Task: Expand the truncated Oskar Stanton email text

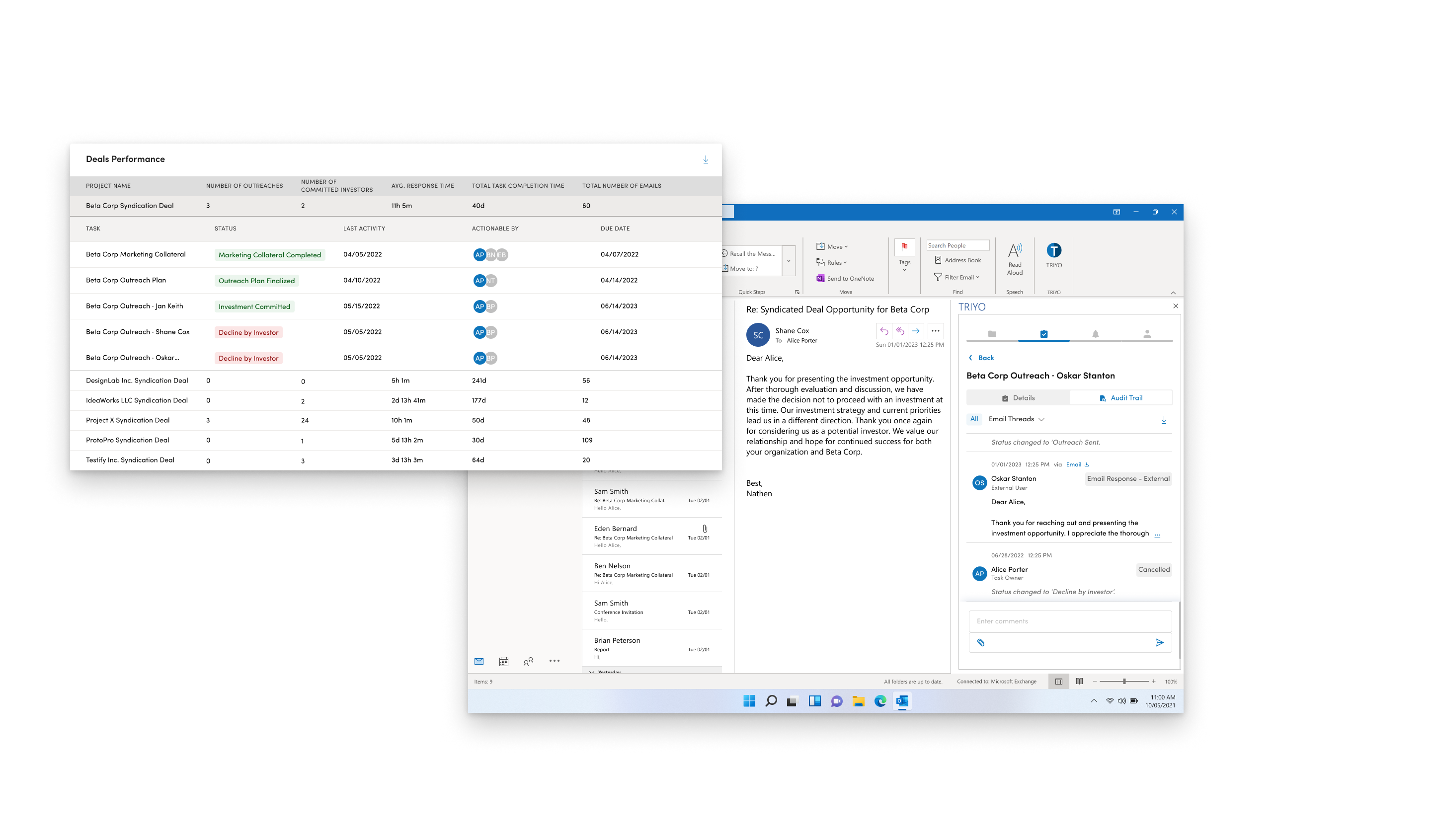Action: click(x=1157, y=535)
